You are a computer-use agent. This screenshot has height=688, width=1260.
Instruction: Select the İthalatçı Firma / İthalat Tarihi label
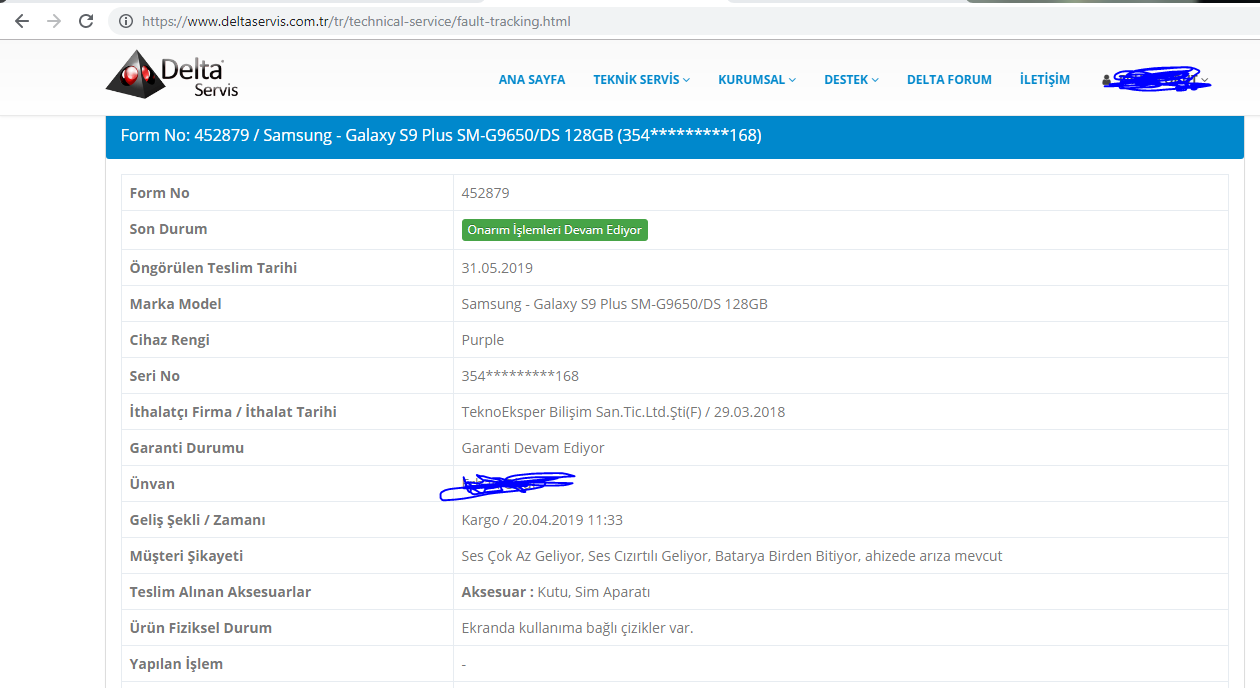(x=233, y=412)
